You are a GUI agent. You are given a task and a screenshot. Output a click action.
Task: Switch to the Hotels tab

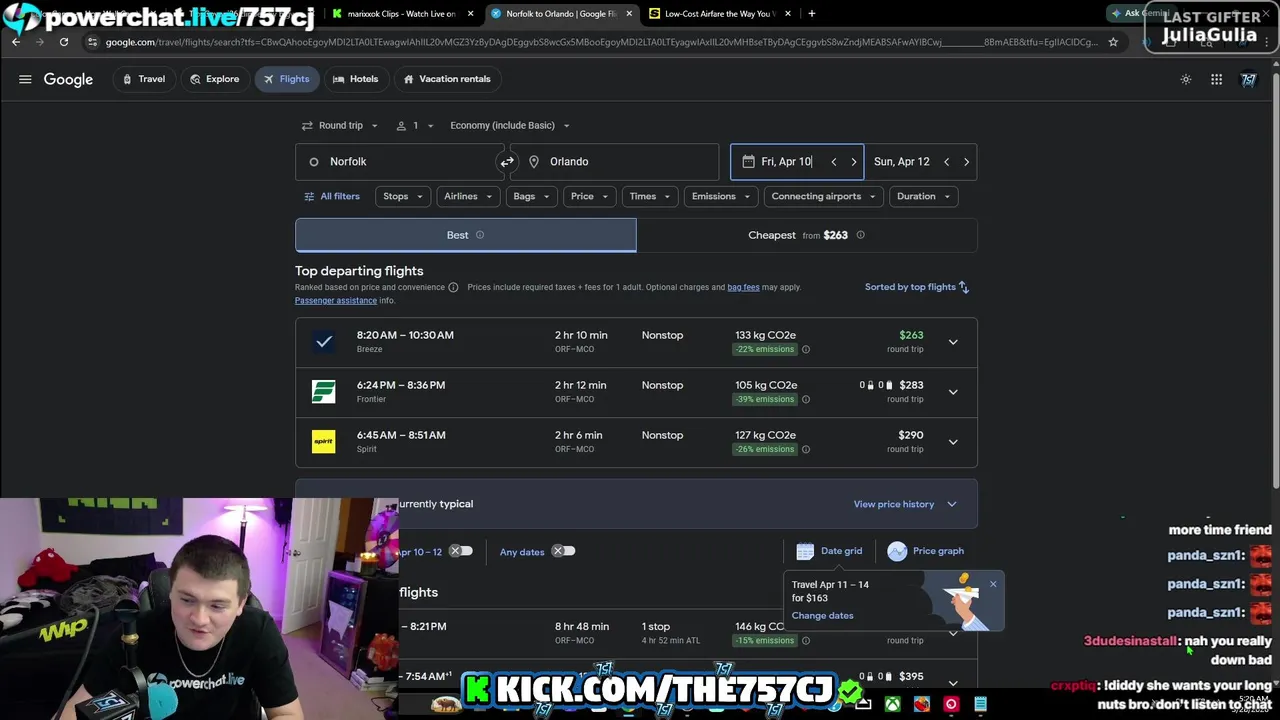(355, 79)
